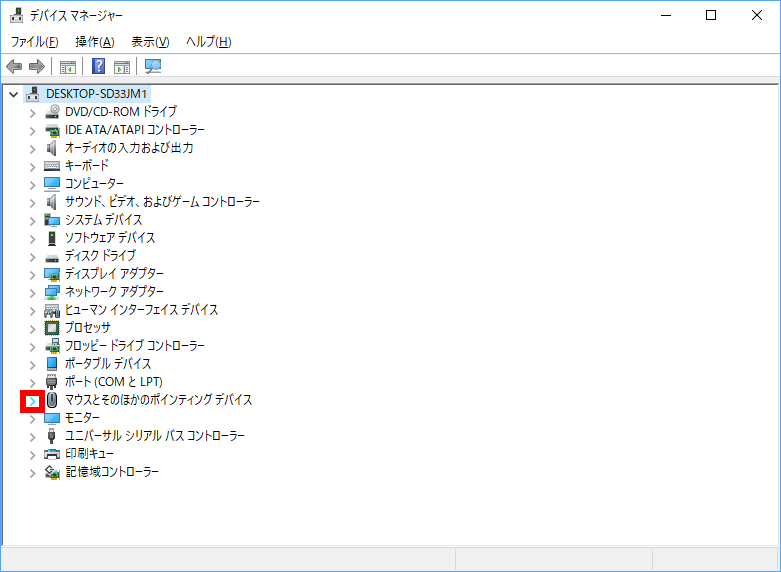Expand マウスとそのほかのポインティング デバイス category
781x572 pixels.
pos(32,401)
